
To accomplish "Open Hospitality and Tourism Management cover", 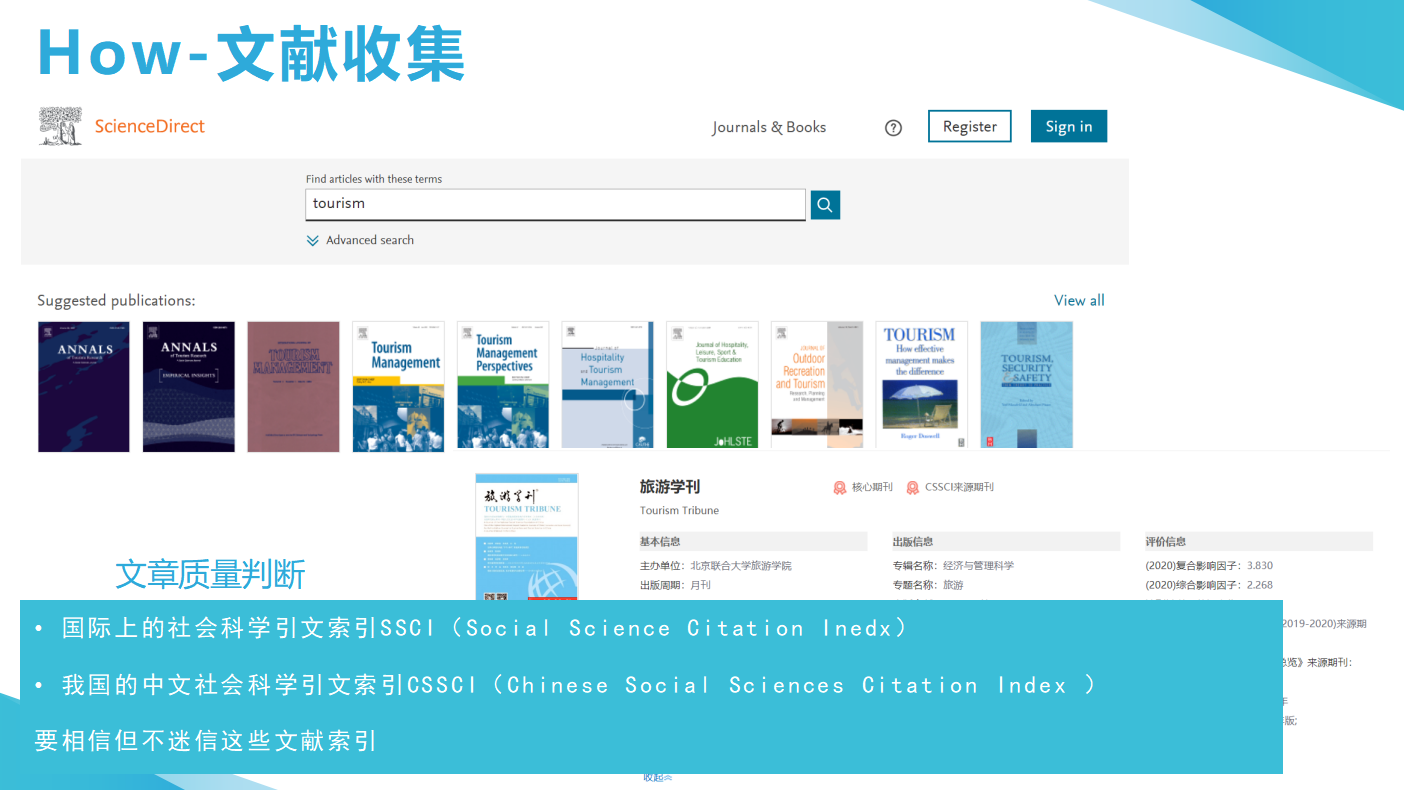I will pos(607,385).
